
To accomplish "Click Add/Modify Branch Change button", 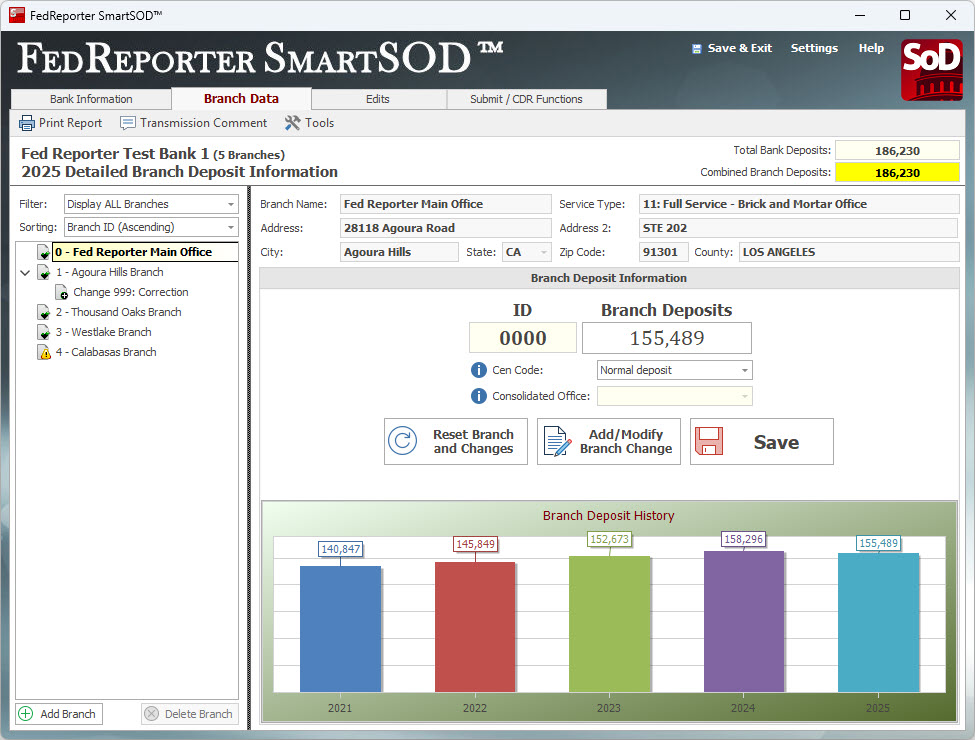I will click(x=609, y=441).
